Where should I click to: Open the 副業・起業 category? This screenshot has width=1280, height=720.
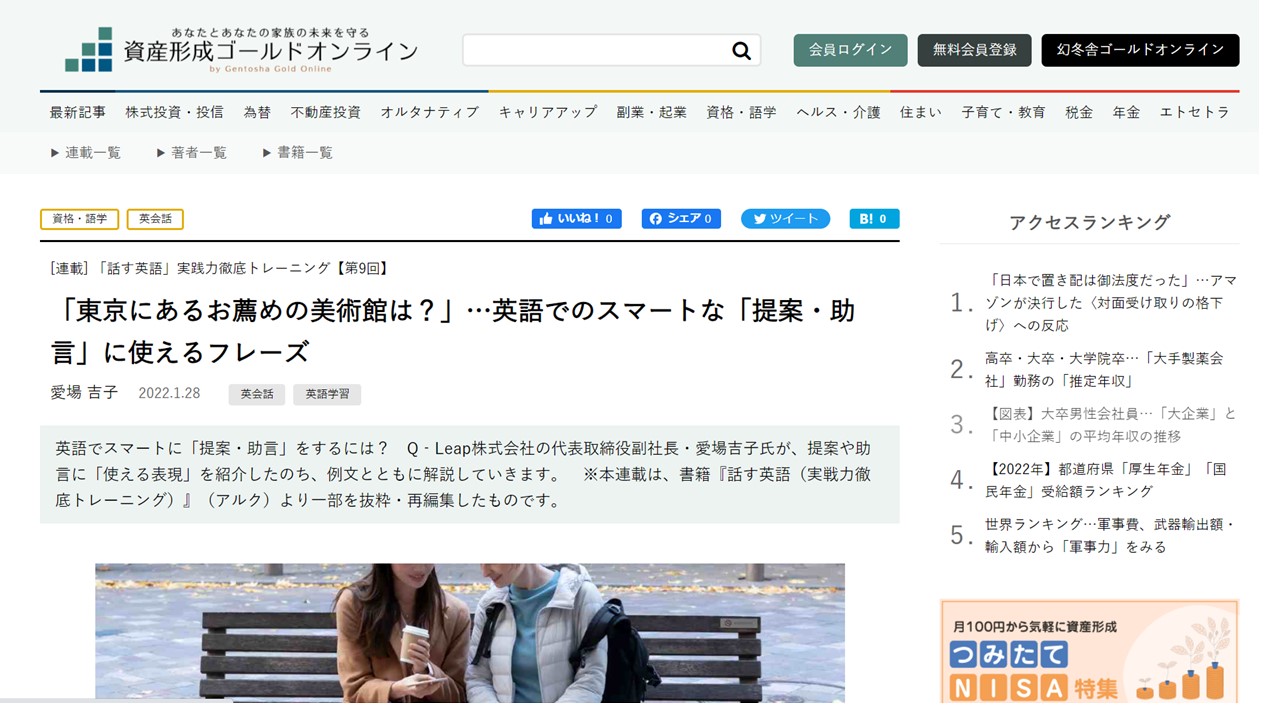(x=652, y=112)
